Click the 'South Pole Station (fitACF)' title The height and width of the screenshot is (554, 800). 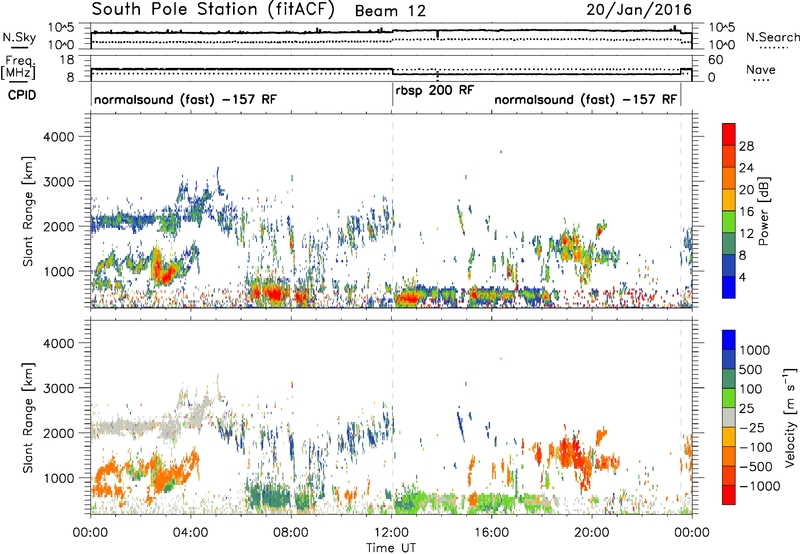(213, 10)
